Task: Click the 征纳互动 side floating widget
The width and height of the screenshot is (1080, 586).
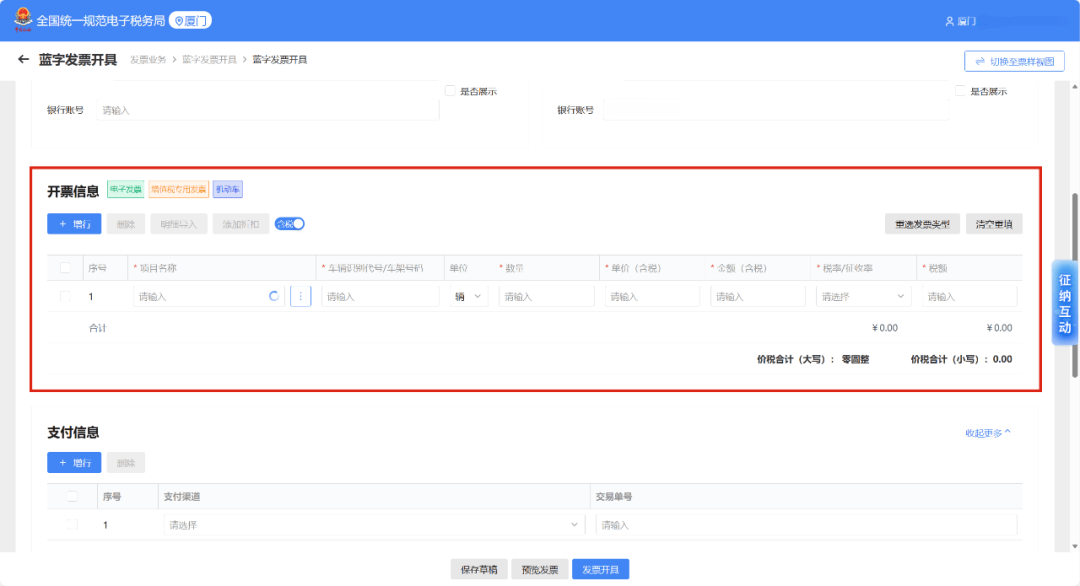Action: click(1064, 304)
